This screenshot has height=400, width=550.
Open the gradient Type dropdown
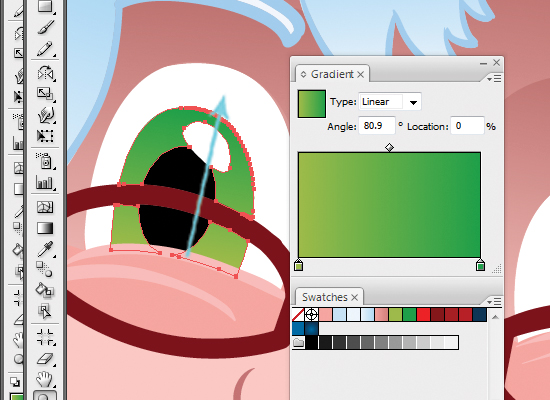coord(413,102)
